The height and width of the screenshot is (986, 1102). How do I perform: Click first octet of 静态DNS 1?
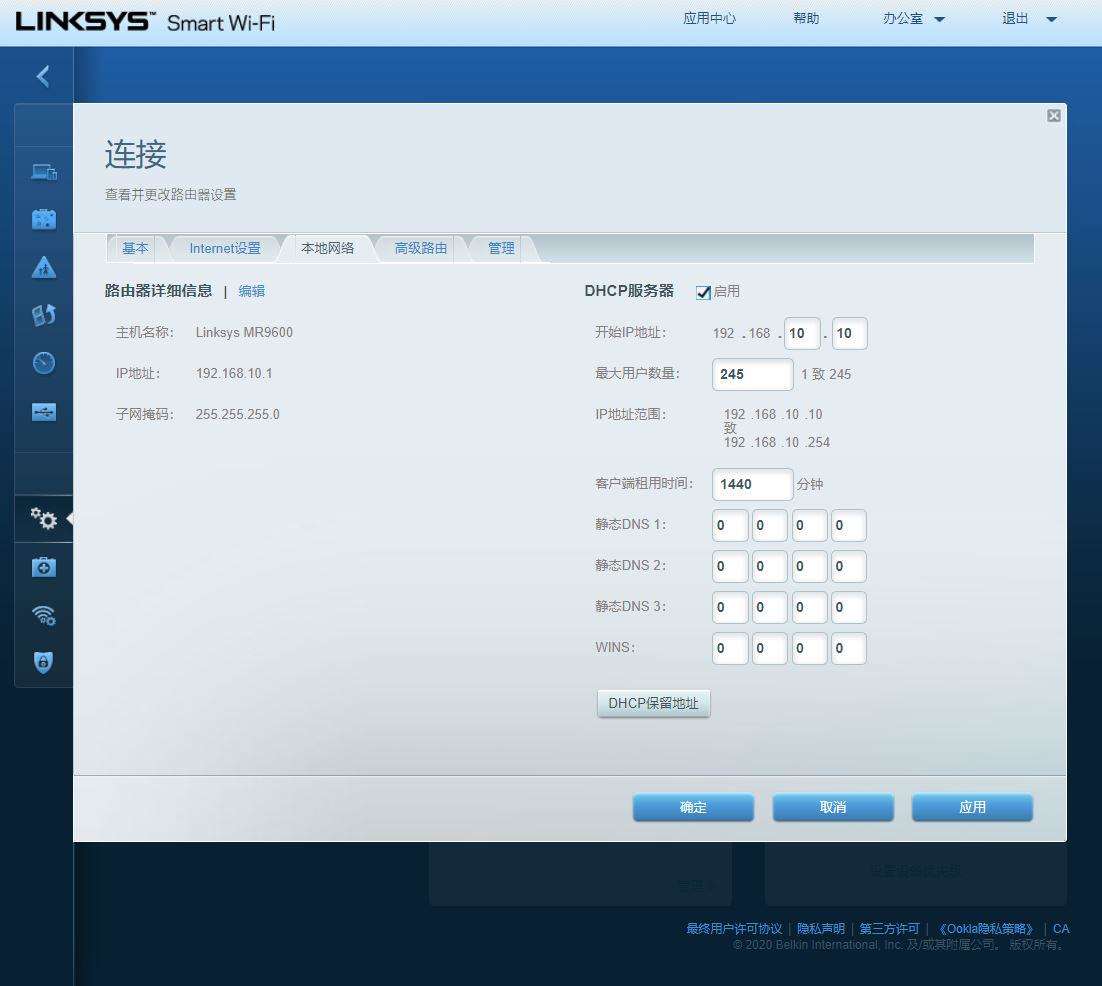pos(730,526)
